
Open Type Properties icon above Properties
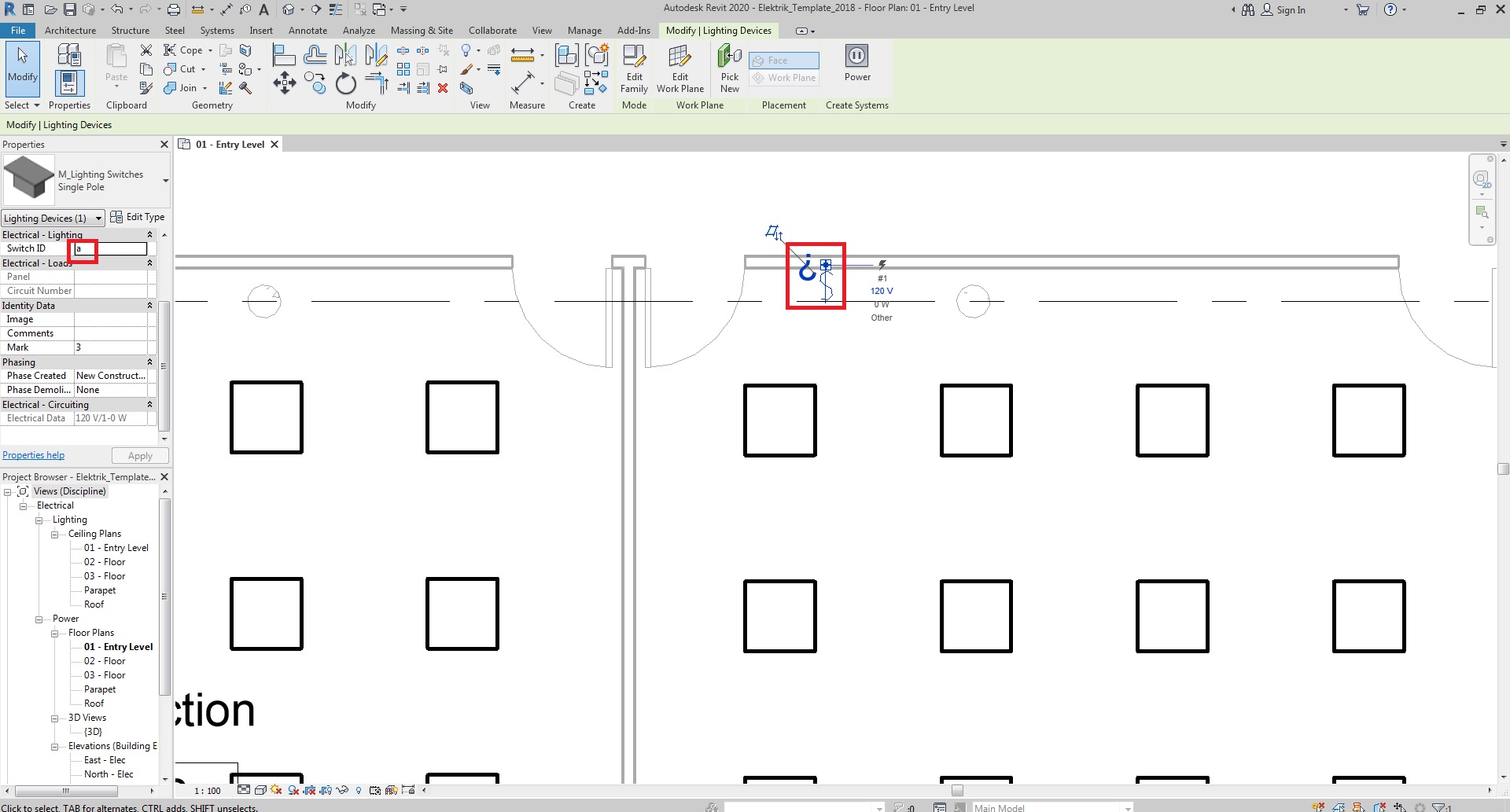point(69,54)
